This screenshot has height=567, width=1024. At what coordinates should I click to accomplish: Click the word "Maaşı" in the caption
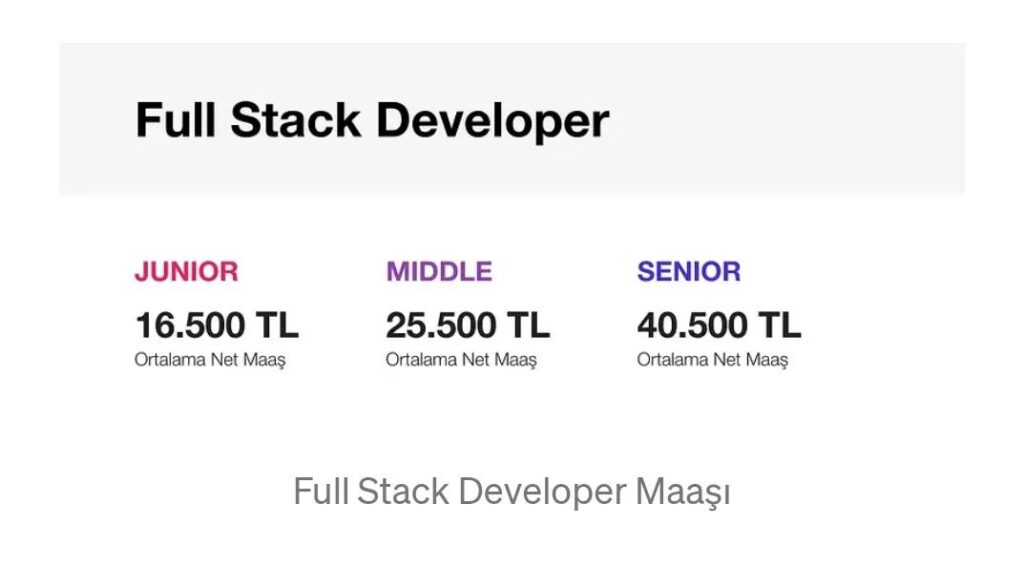click(683, 492)
